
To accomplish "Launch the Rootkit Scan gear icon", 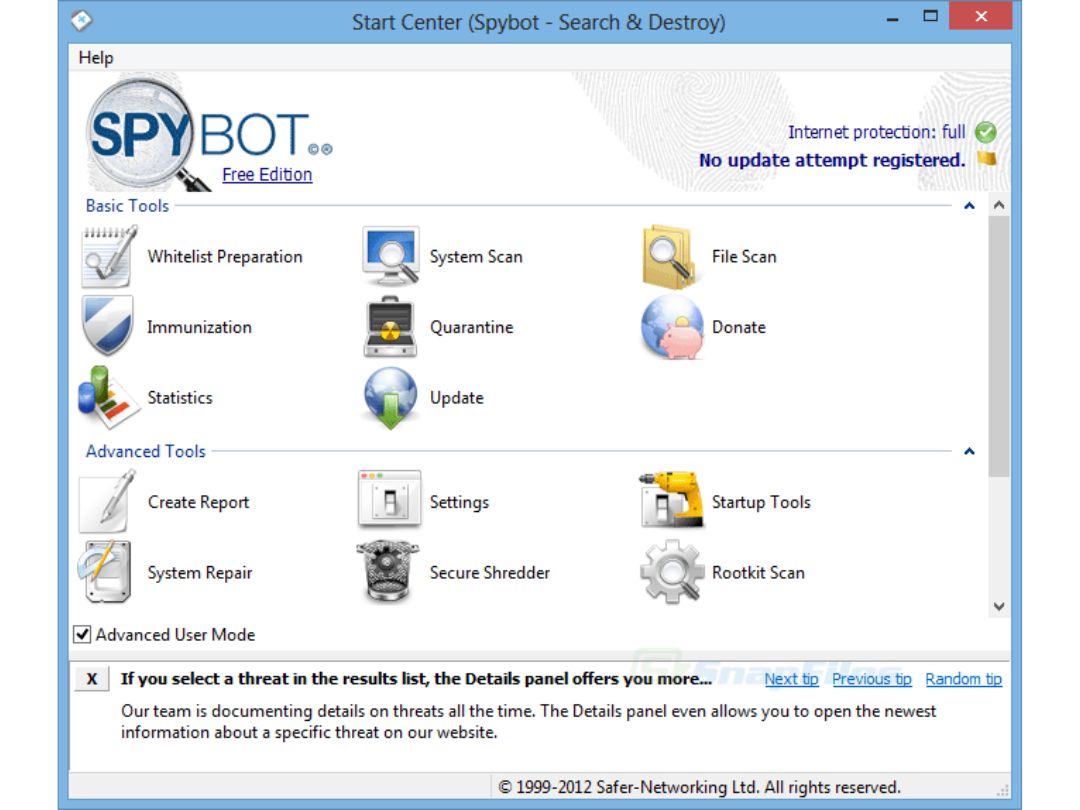I will (672, 572).
